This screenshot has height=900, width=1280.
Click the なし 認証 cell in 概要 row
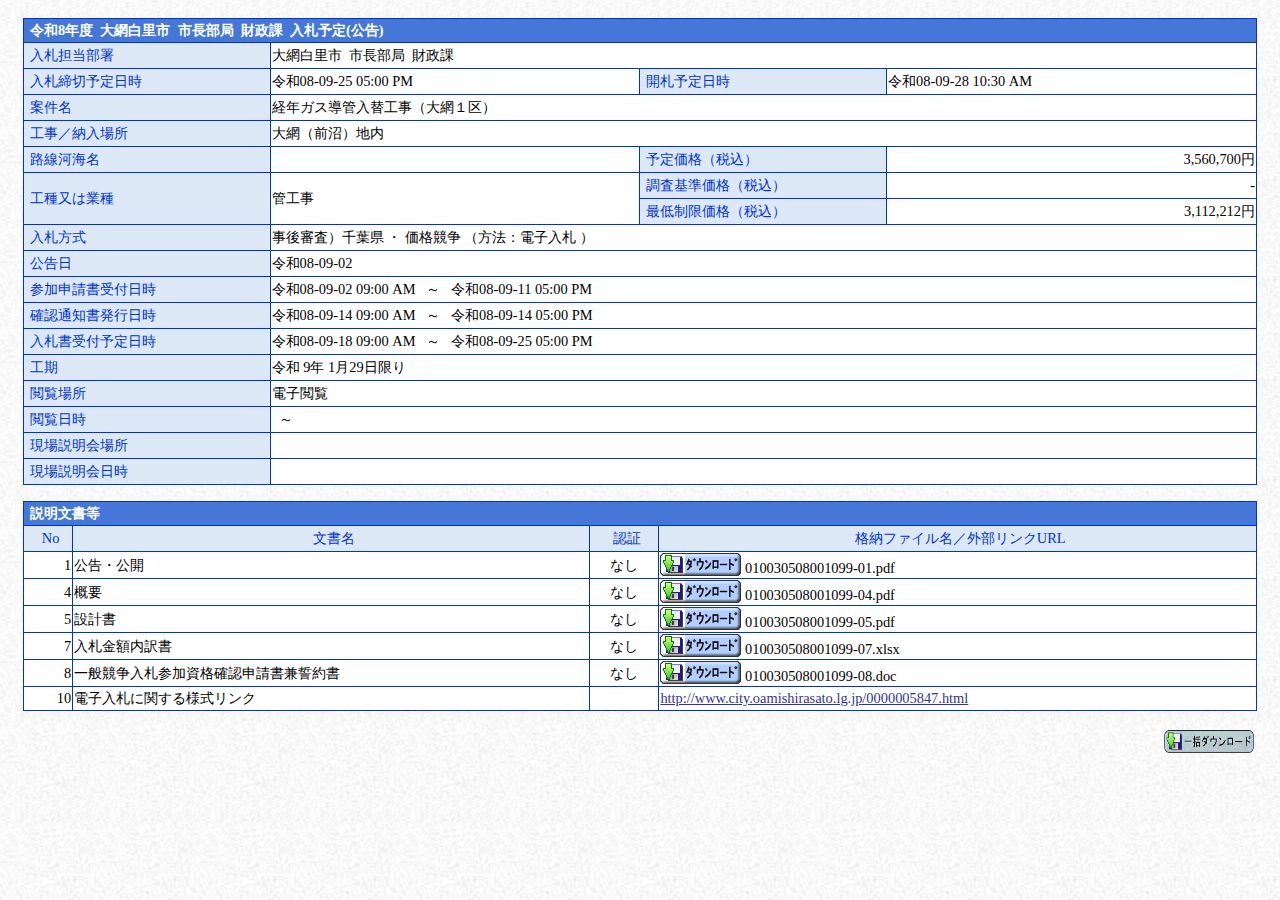(x=623, y=592)
